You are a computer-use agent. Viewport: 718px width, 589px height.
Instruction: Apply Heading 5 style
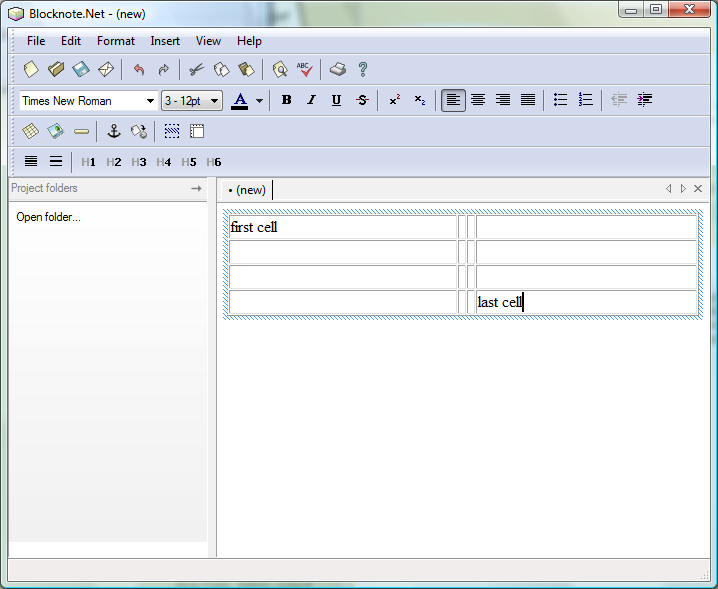pos(189,162)
